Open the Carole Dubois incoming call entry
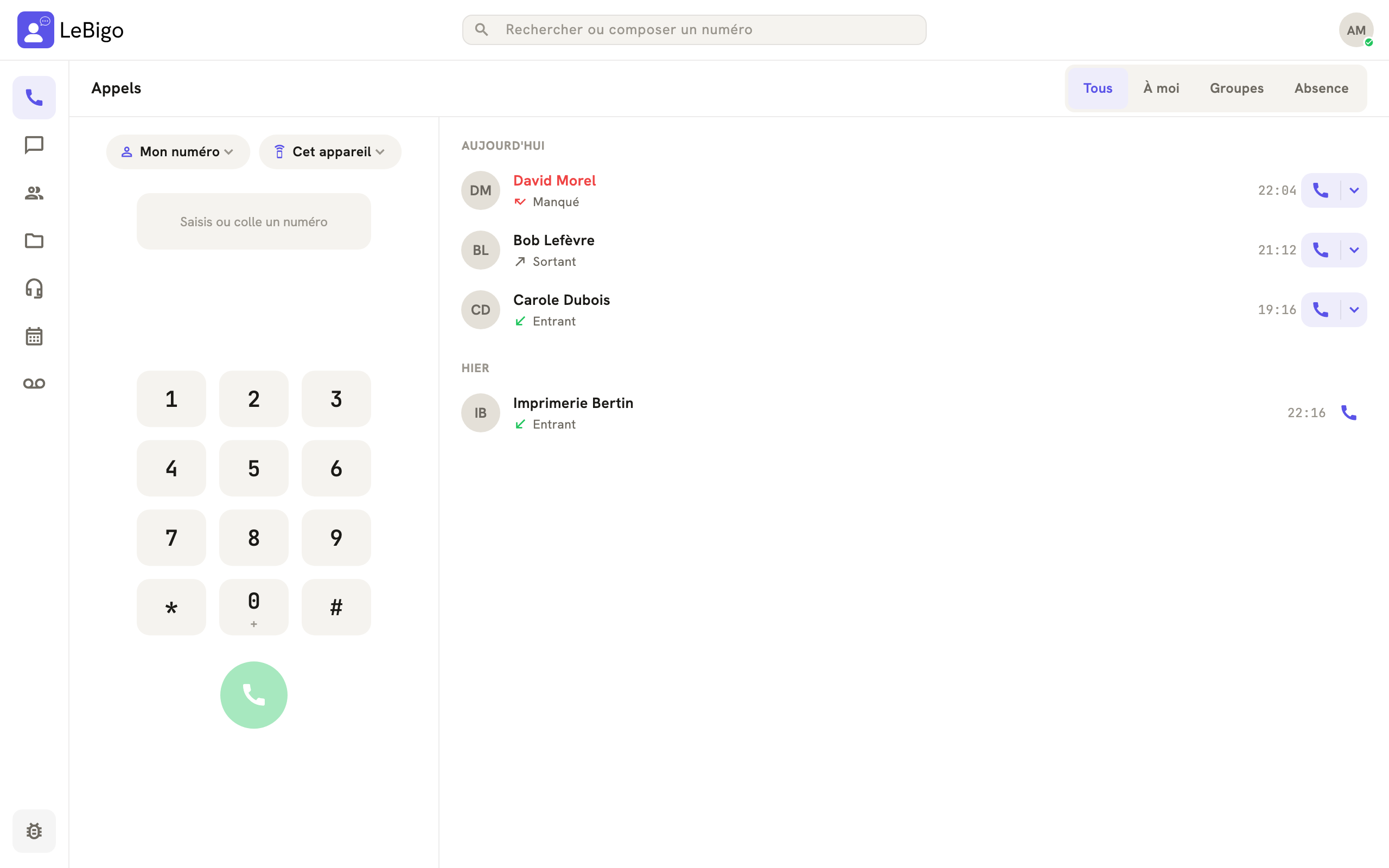 [x=914, y=310]
